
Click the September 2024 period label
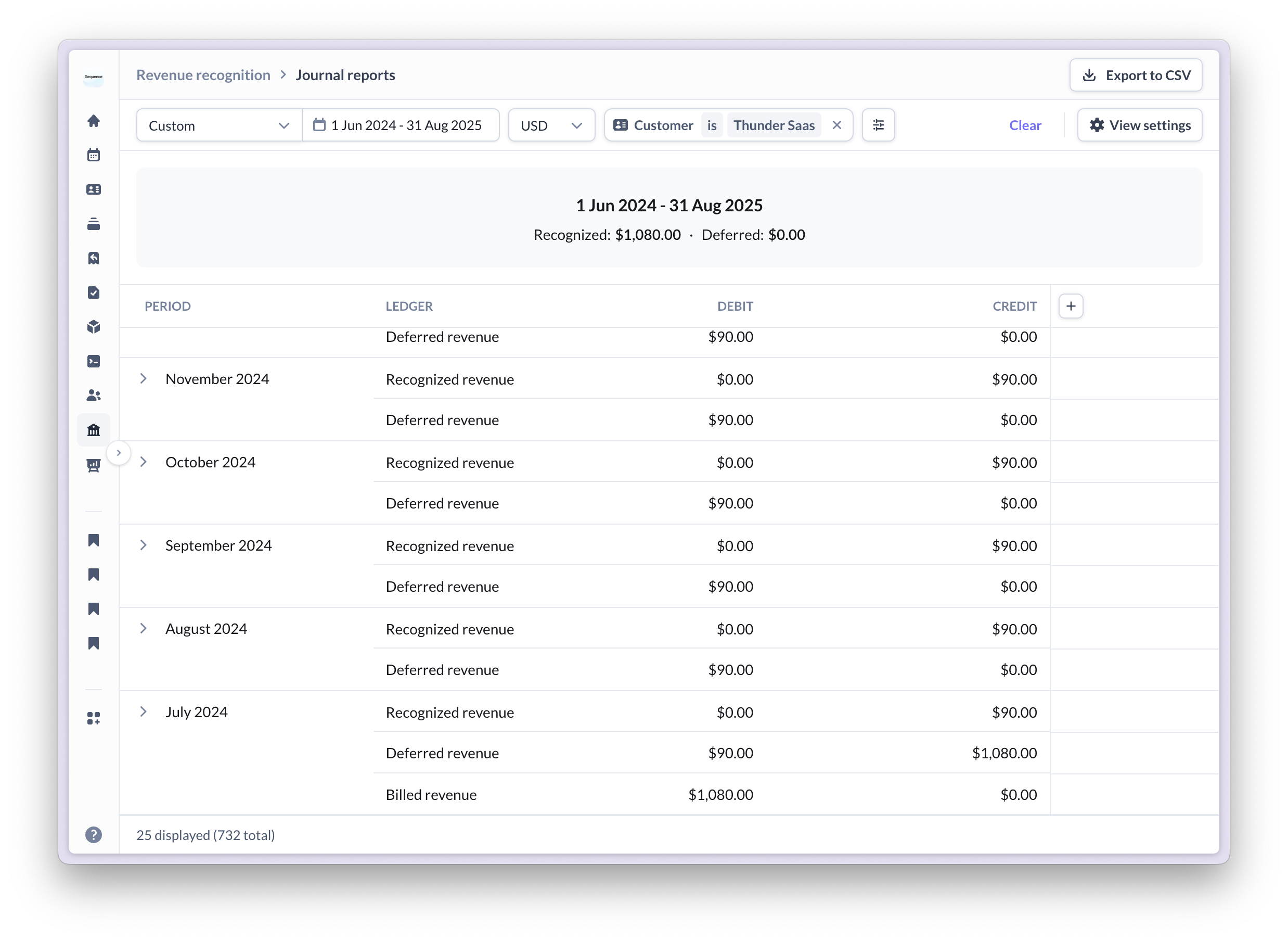218,544
